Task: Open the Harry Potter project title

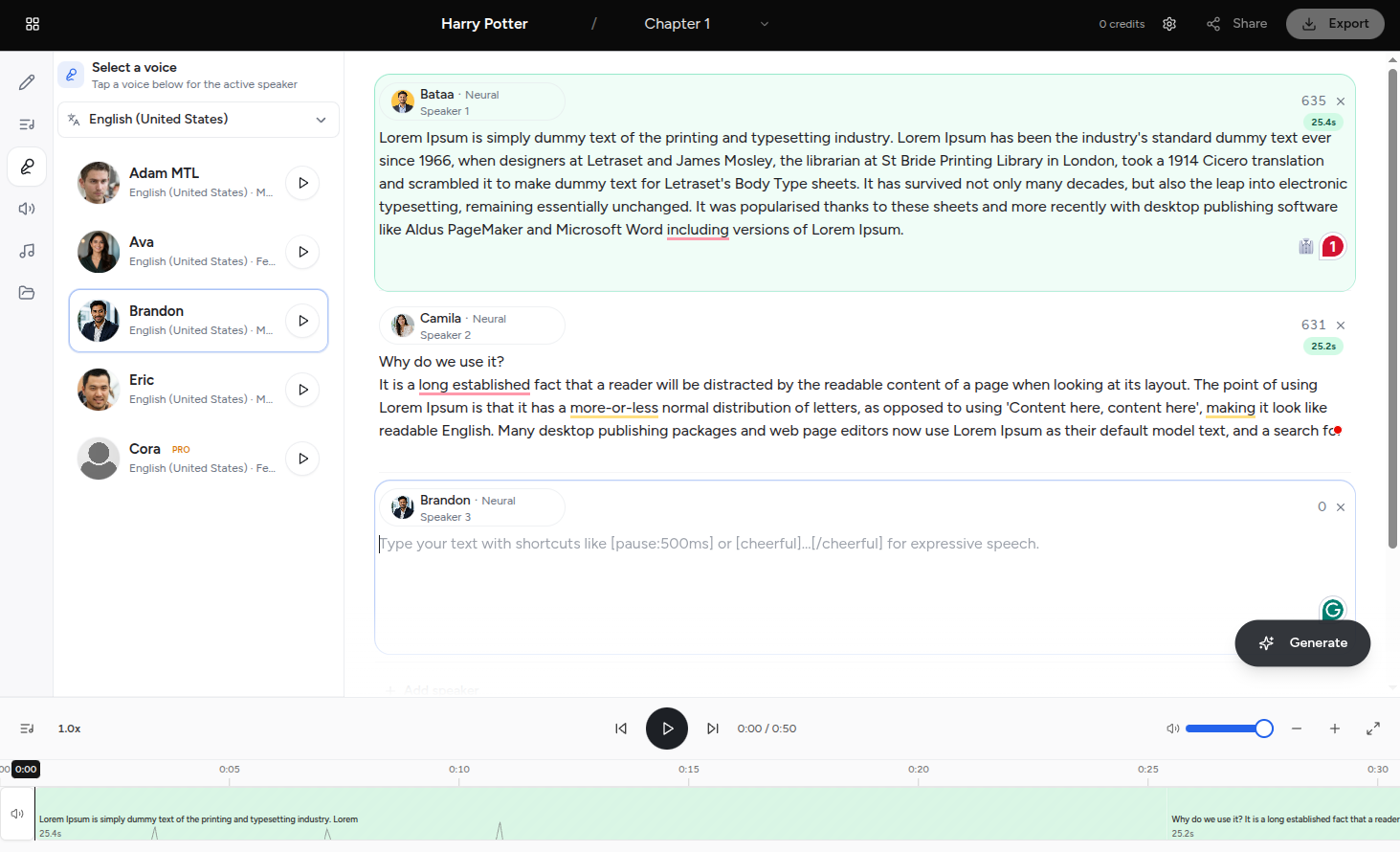Action: tap(484, 24)
